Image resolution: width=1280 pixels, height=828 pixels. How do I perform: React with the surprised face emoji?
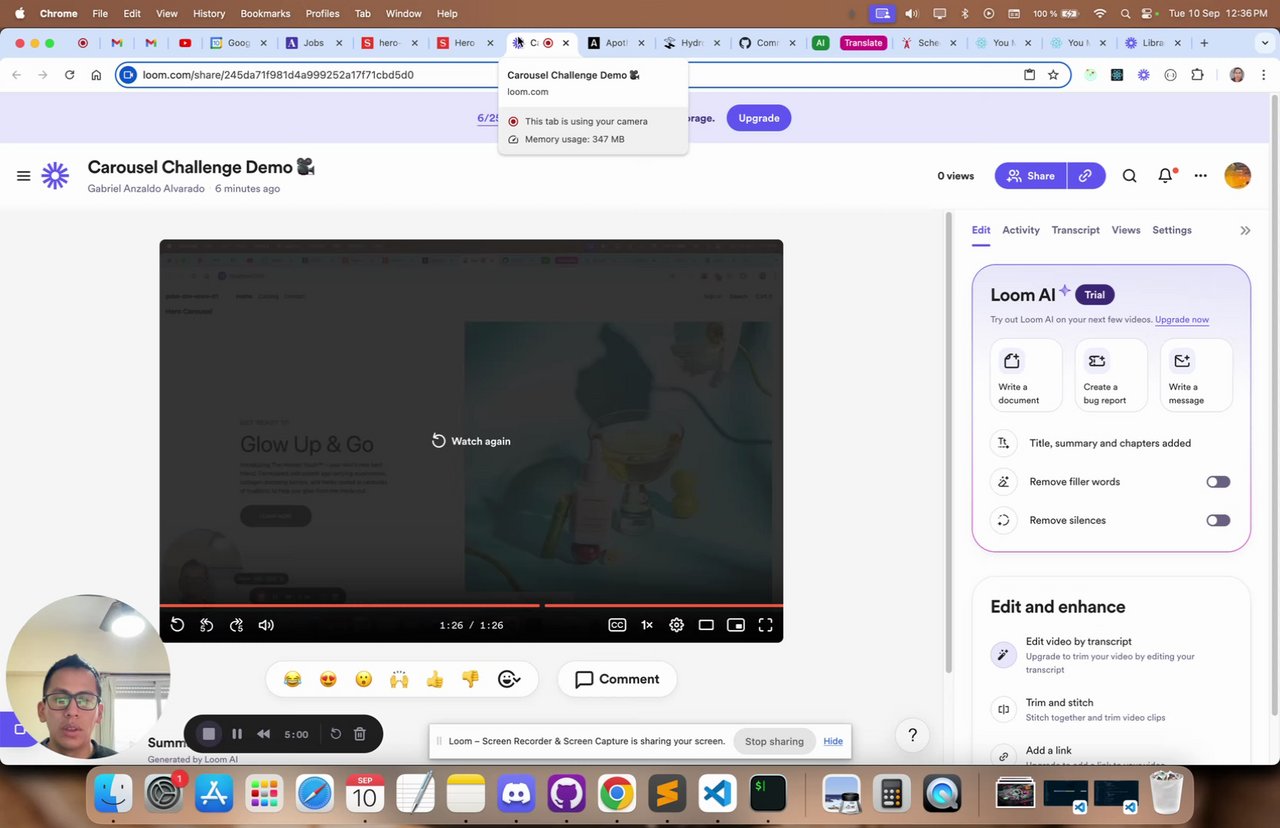point(364,679)
